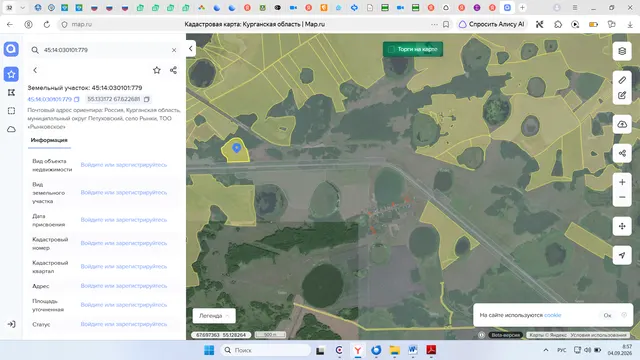The height and width of the screenshot is (360, 640).
Task: Copy the parcel coordinates
Action: click(147, 99)
